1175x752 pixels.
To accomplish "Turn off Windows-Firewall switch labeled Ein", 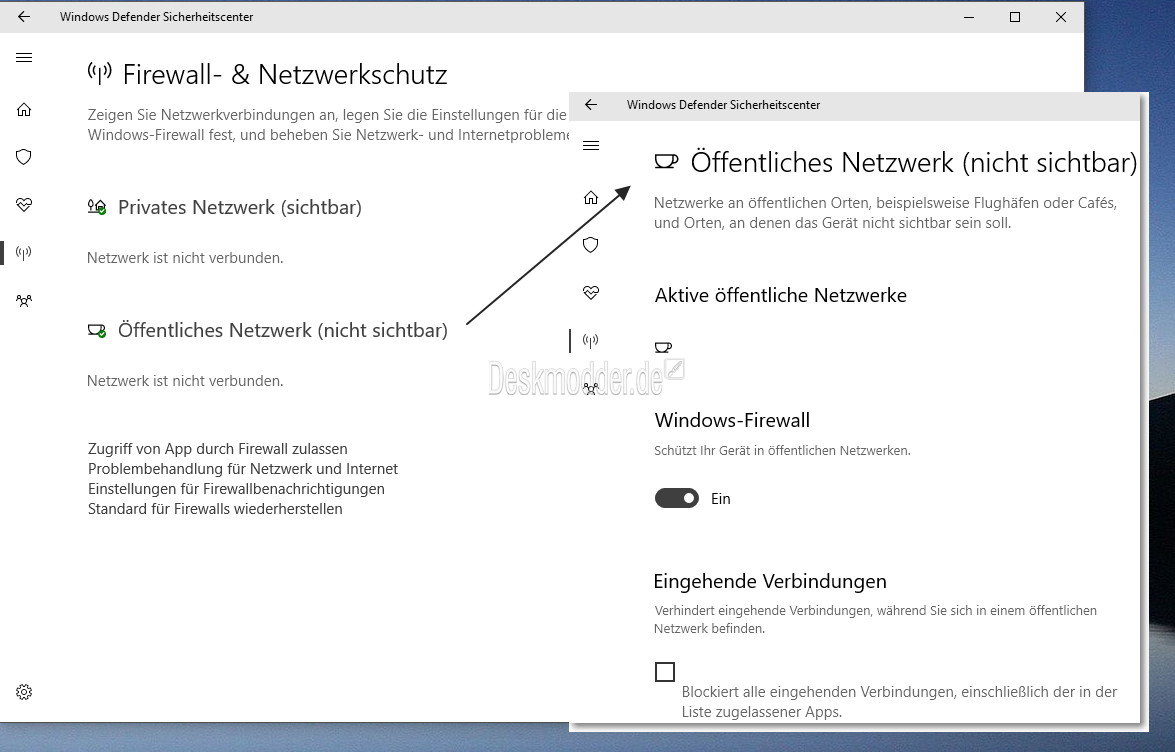I will point(677,498).
